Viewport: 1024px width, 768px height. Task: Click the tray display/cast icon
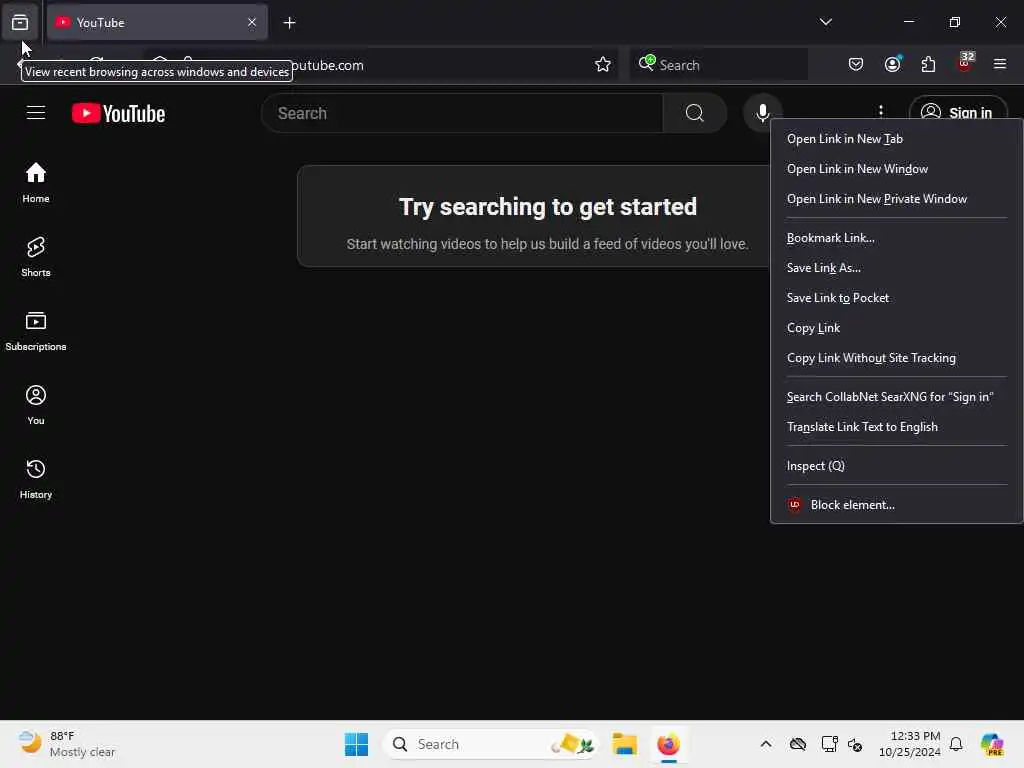tap(829, 744)
